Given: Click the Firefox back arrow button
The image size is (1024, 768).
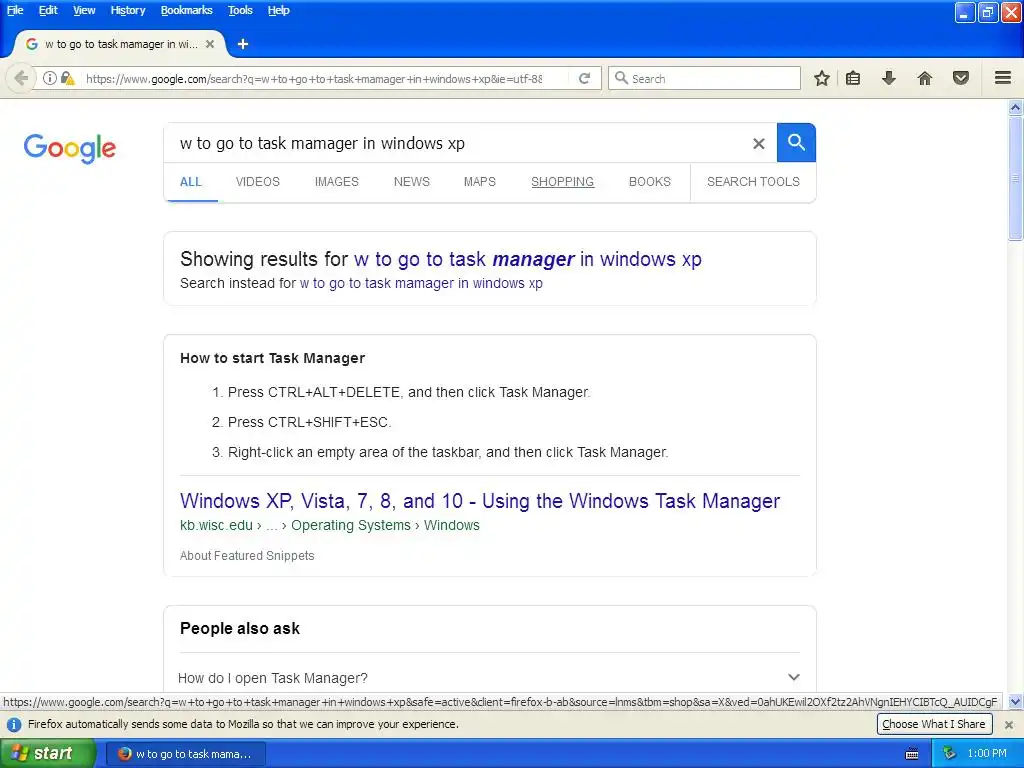Looking at the screenshot, I should (x=21, y=78).
